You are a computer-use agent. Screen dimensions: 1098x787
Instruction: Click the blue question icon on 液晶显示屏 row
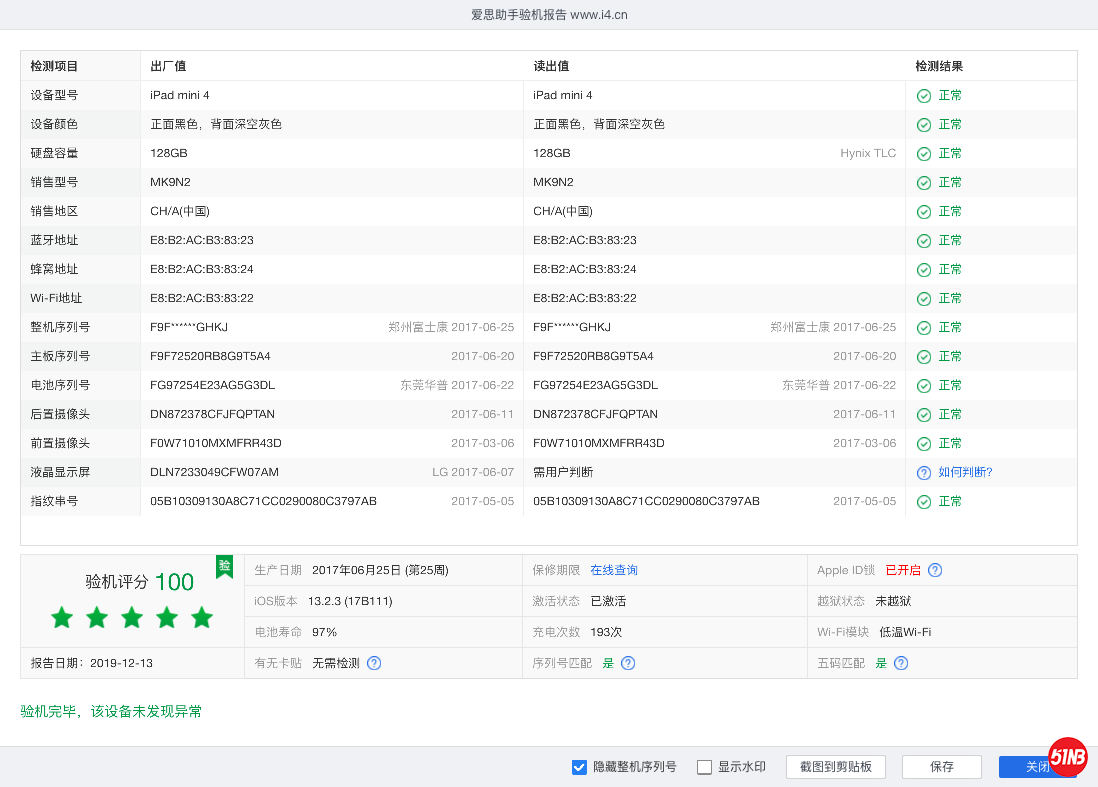click(x=922, y=472)
